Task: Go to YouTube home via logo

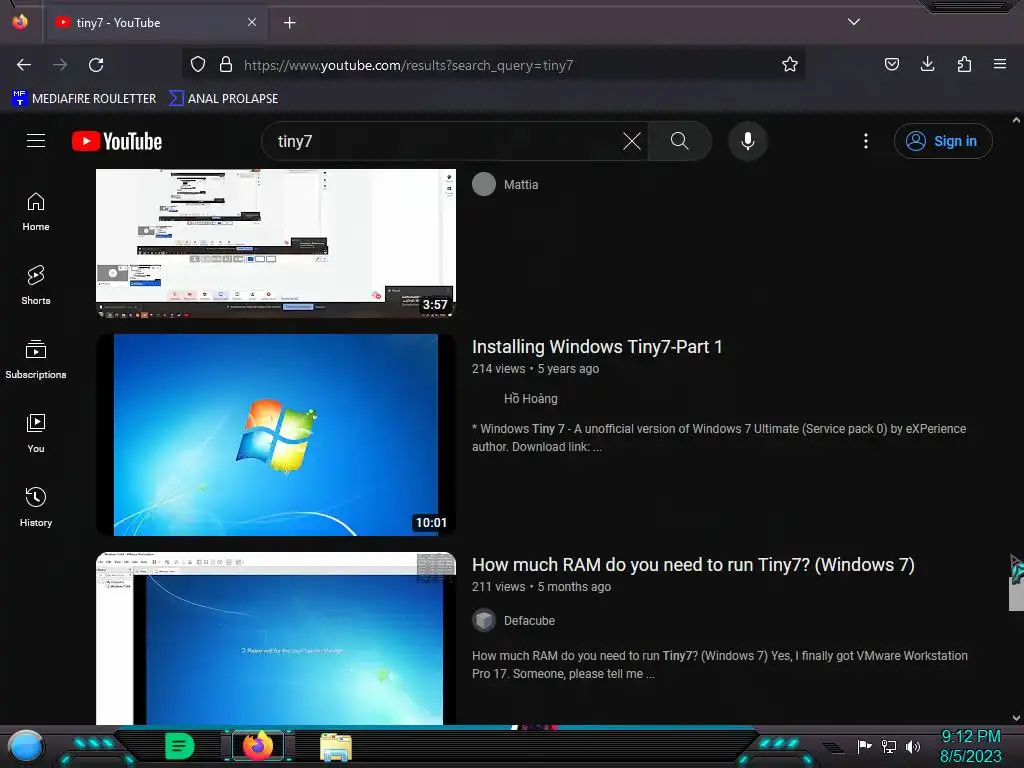Action: (117, 141)
